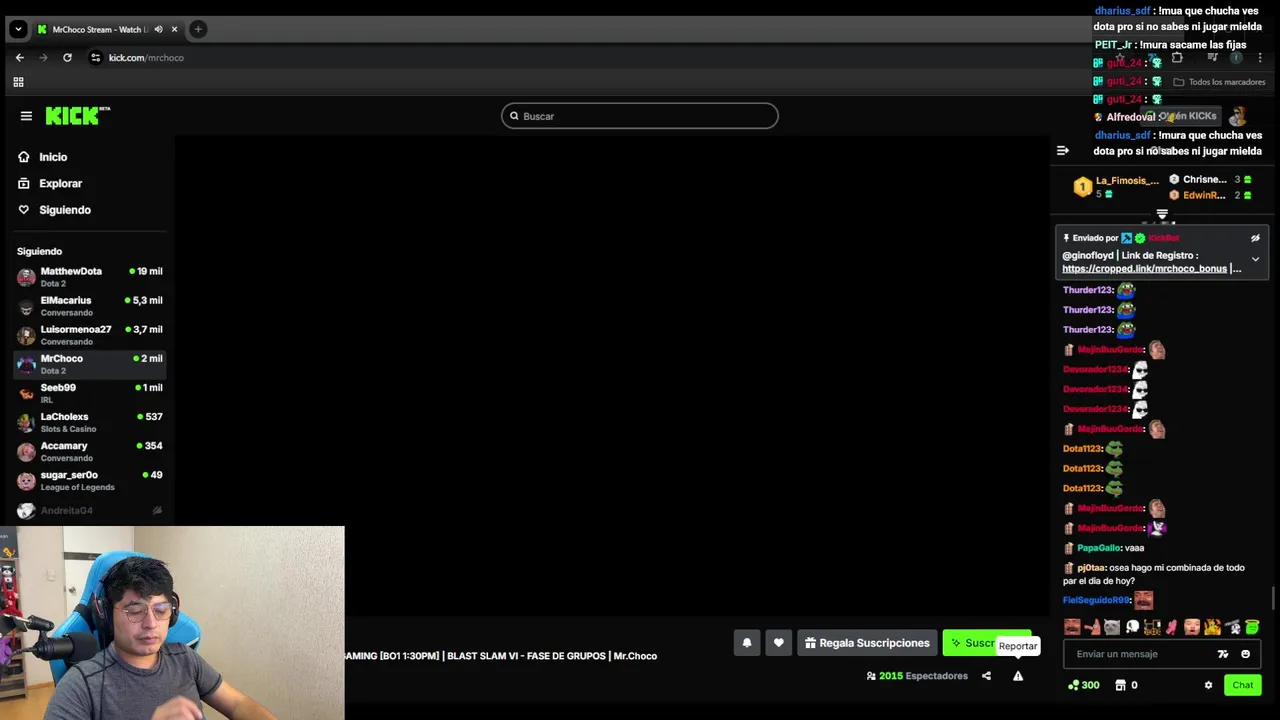Reload the page with the refresh icon
The height and width of the screenshot is (720, 1280).
67,58
